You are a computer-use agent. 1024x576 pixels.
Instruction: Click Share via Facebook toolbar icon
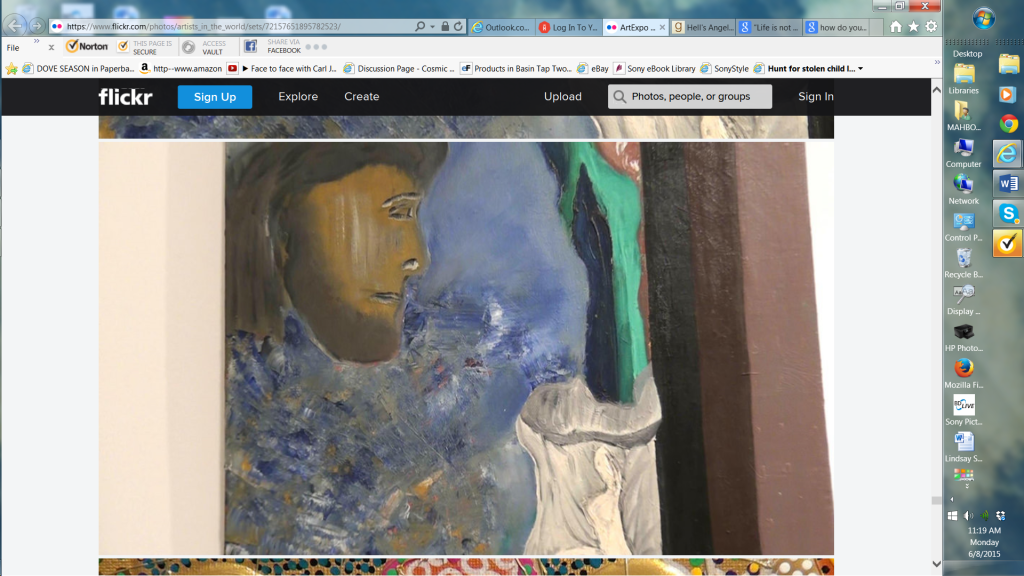coord(251,46)
